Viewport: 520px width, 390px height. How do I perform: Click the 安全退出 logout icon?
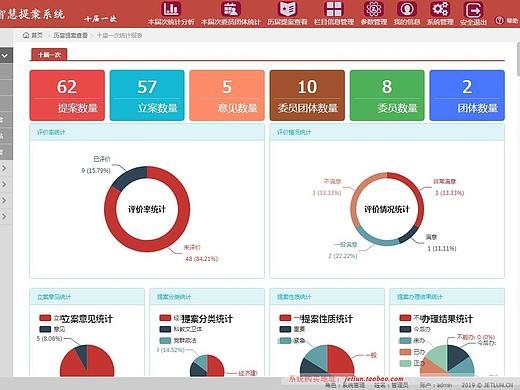(473, 9)
